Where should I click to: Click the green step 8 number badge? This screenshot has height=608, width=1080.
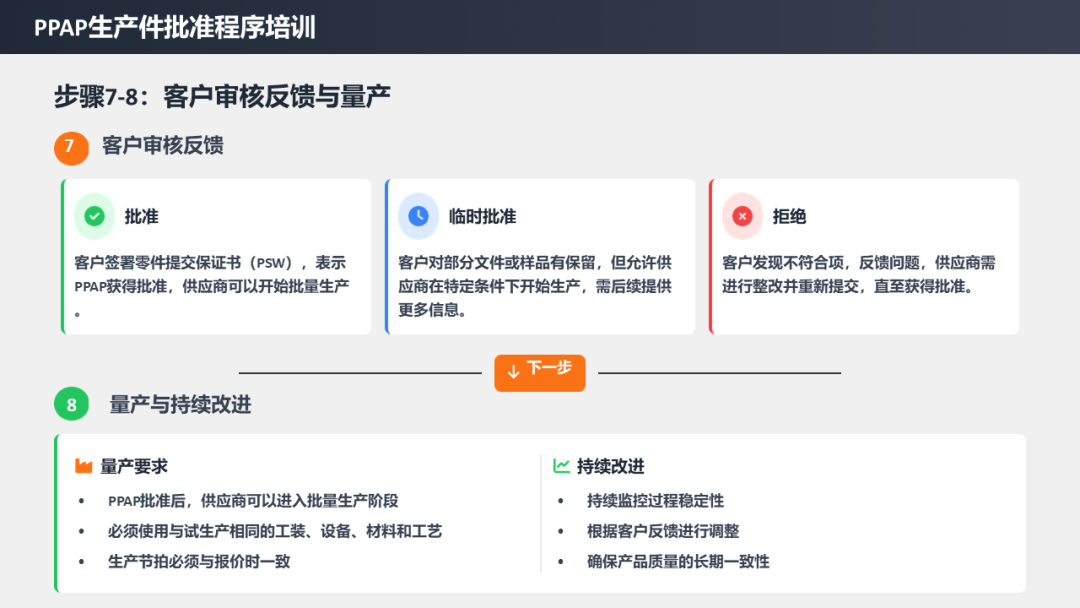point(71,405)
